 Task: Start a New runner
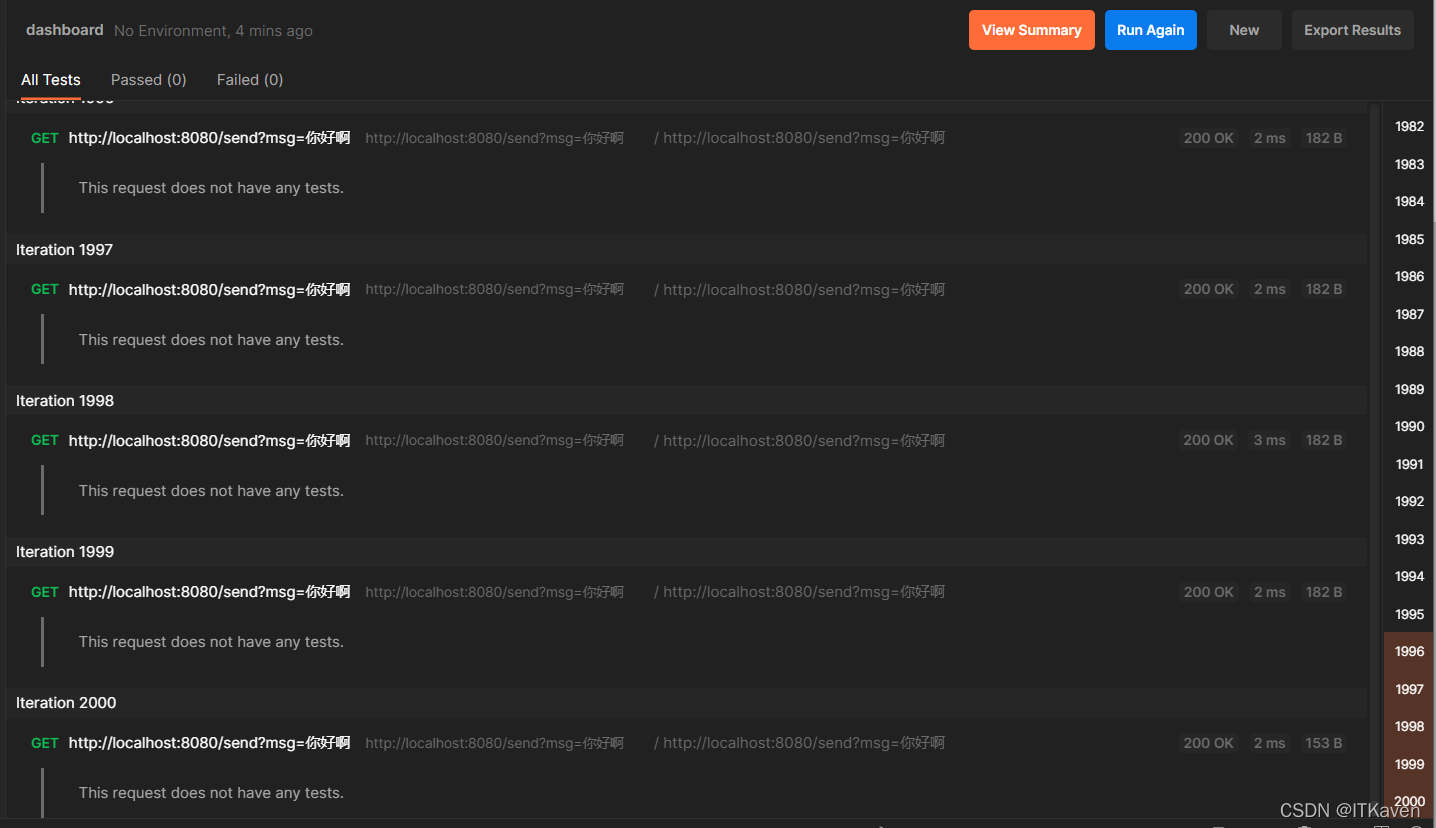coord(1244,30)
